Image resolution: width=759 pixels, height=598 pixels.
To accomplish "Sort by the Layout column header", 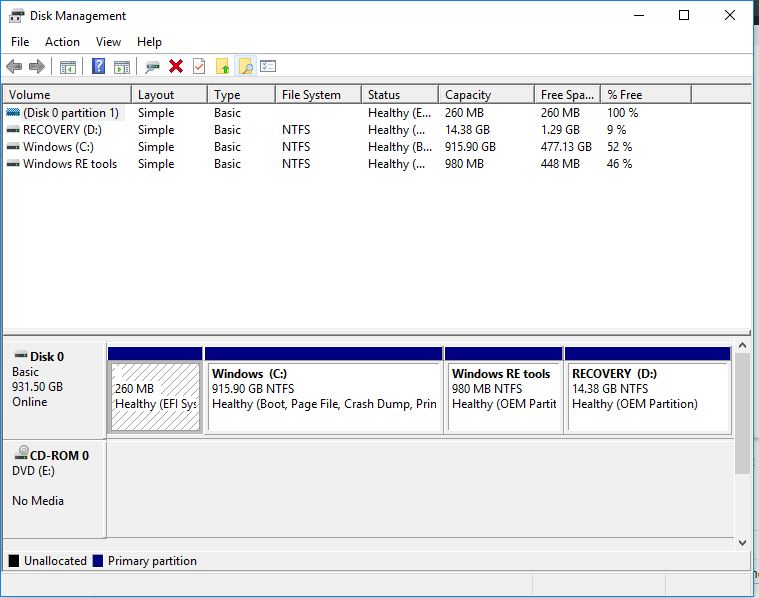I will coord(169,94).
